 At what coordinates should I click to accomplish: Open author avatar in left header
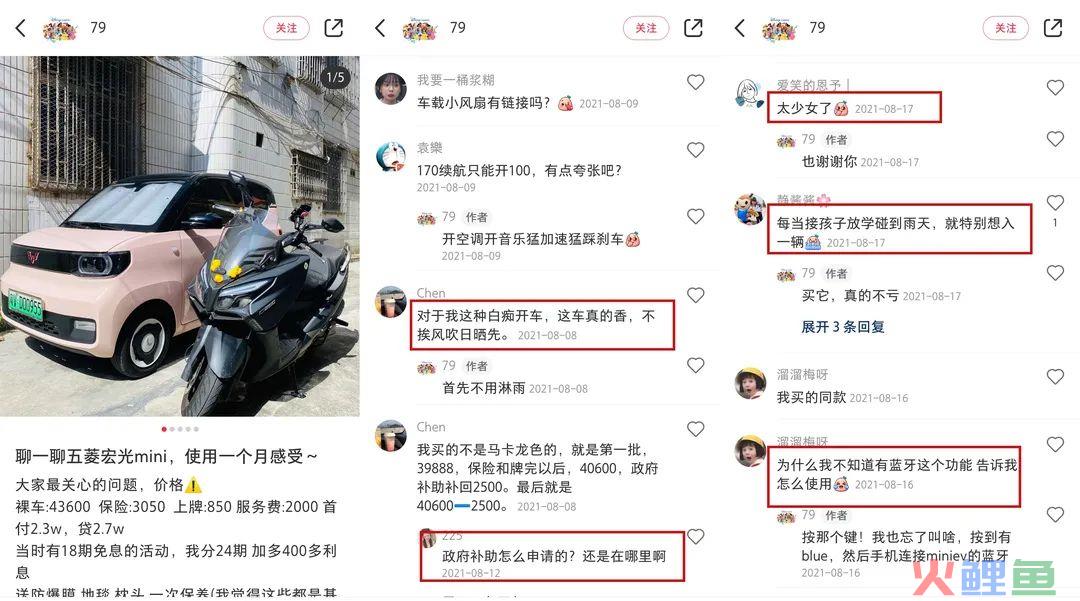(59, 28)
